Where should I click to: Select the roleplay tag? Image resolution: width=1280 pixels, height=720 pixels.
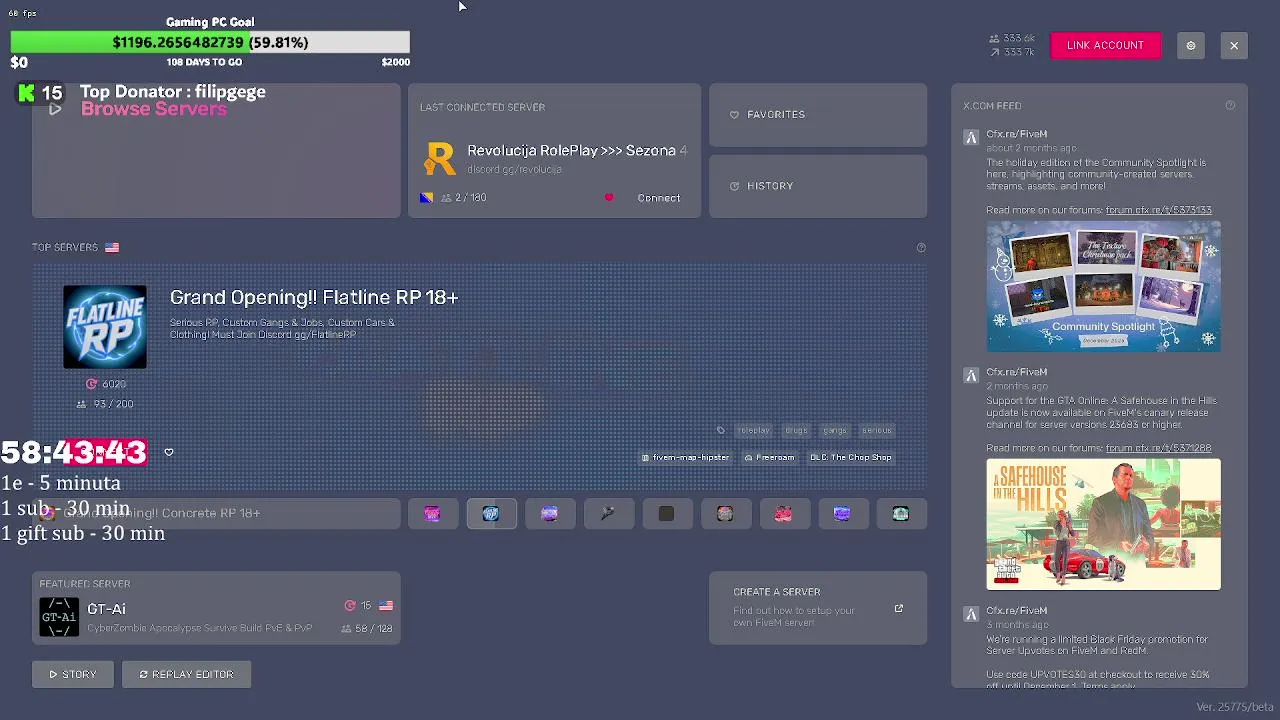(753, 430)
